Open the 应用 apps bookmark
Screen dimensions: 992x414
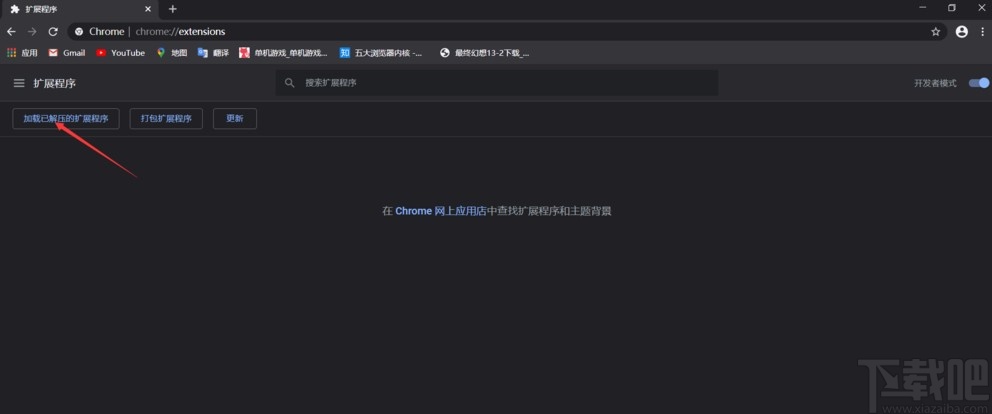point(22,53)
